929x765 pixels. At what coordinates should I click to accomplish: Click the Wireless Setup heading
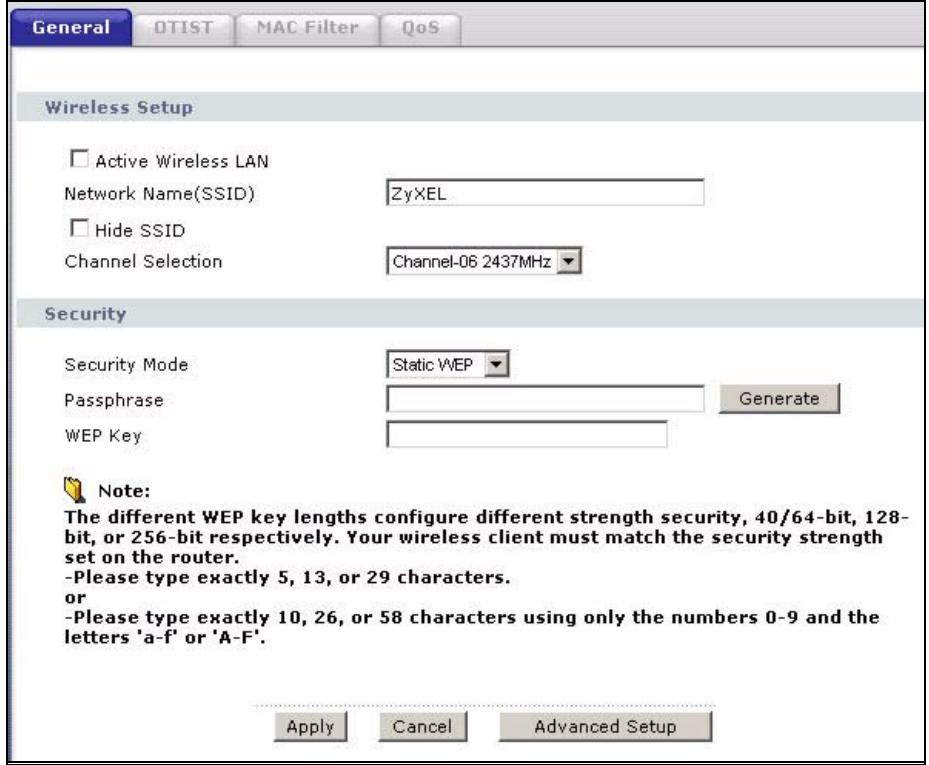pos(119,107)
